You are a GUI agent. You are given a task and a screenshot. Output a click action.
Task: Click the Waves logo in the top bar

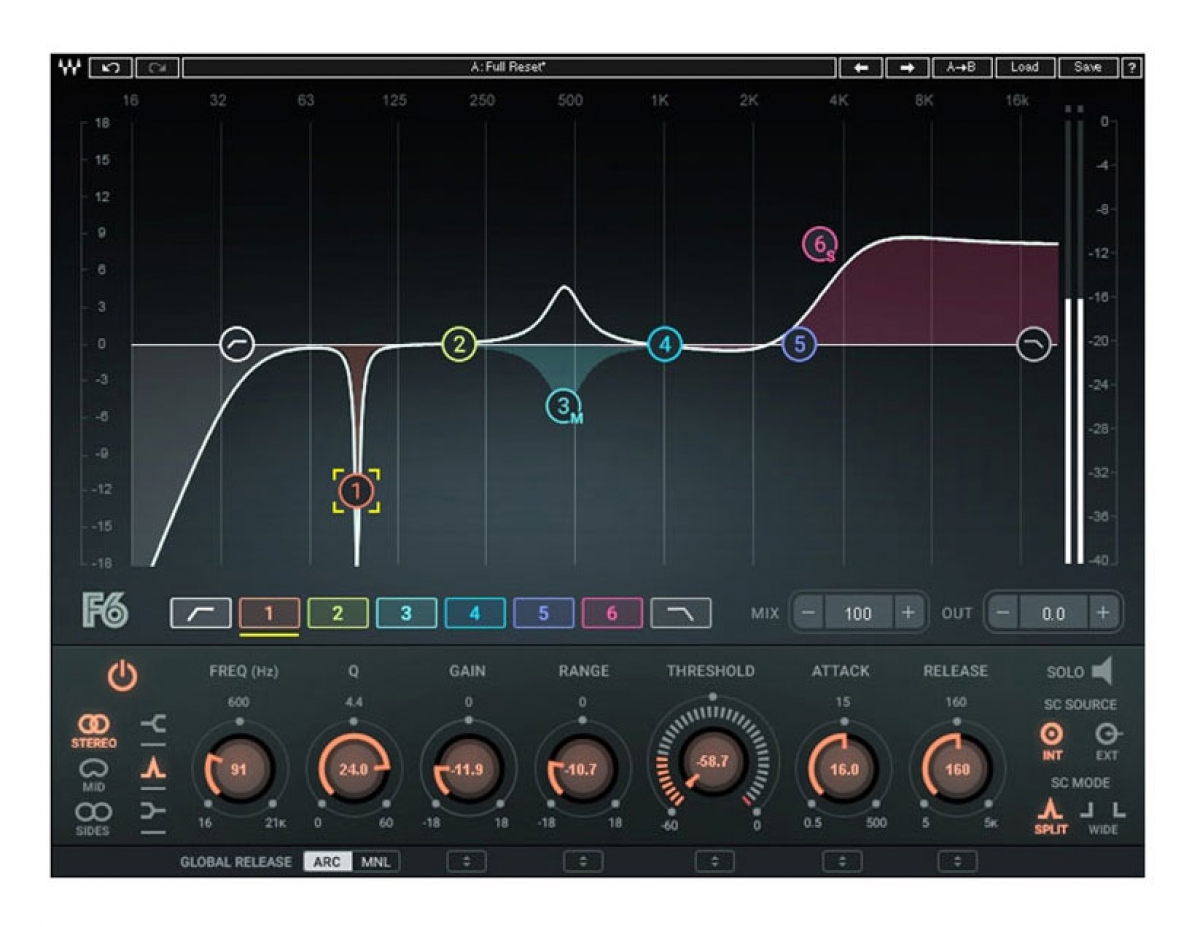pyautogui.click(x=69, y=68)
